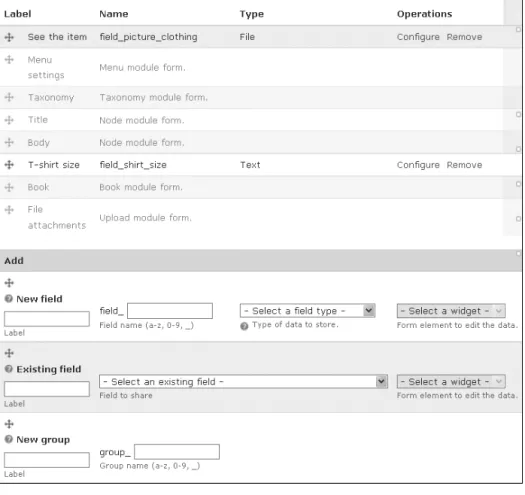Open help icon next to Existing field
This screenshot has width=525, height=495.
pos(9,369)
